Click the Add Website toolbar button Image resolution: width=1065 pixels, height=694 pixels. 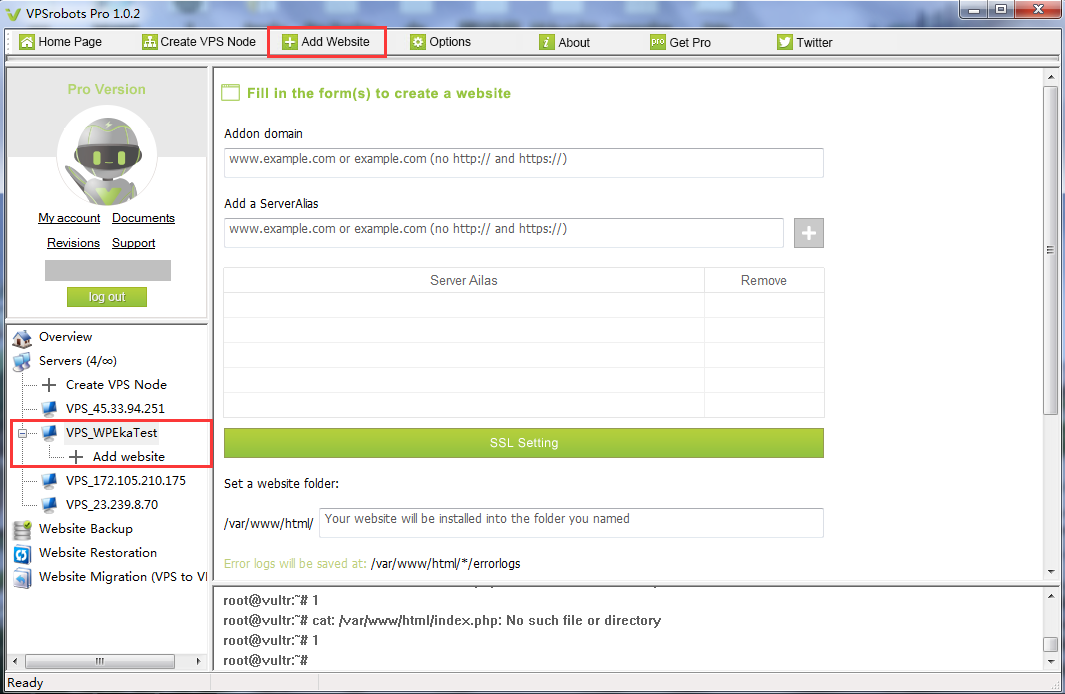click(x=326, y=42)
